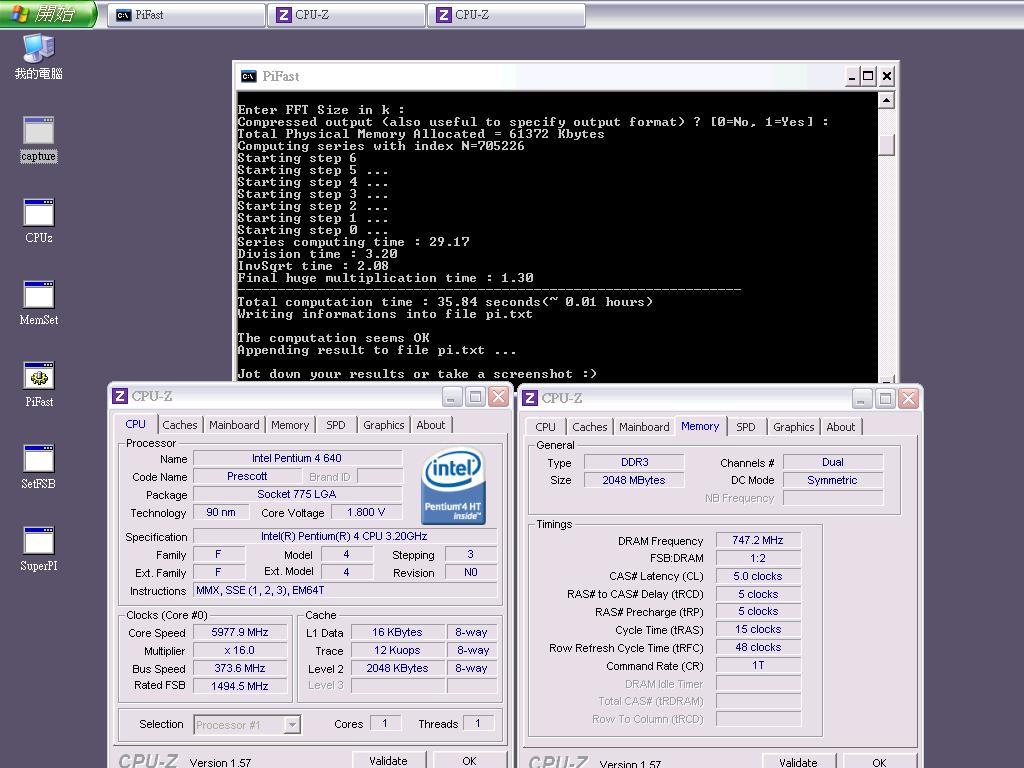
Task: Click the Prescott code name value
Action: pyautogui.click(x=247, y=476)
